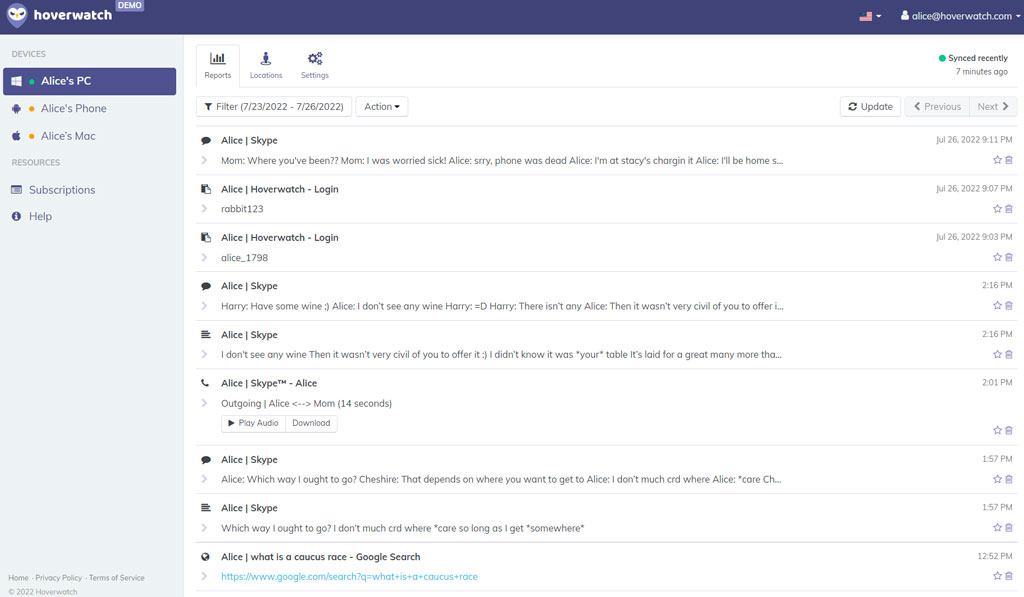Image resolution: width=1024 pixels, height=597 pixels.
Task: Switch to the Reports tab
Action: [217, 65]
